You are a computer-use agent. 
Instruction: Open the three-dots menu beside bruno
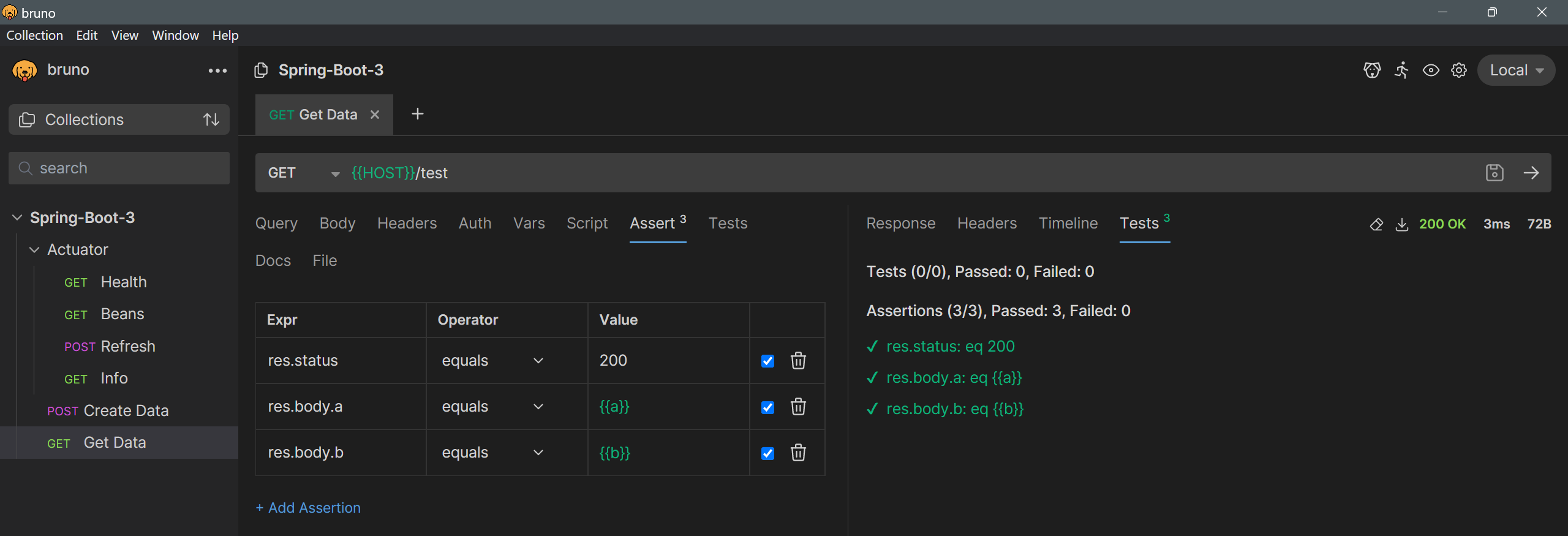217,71
